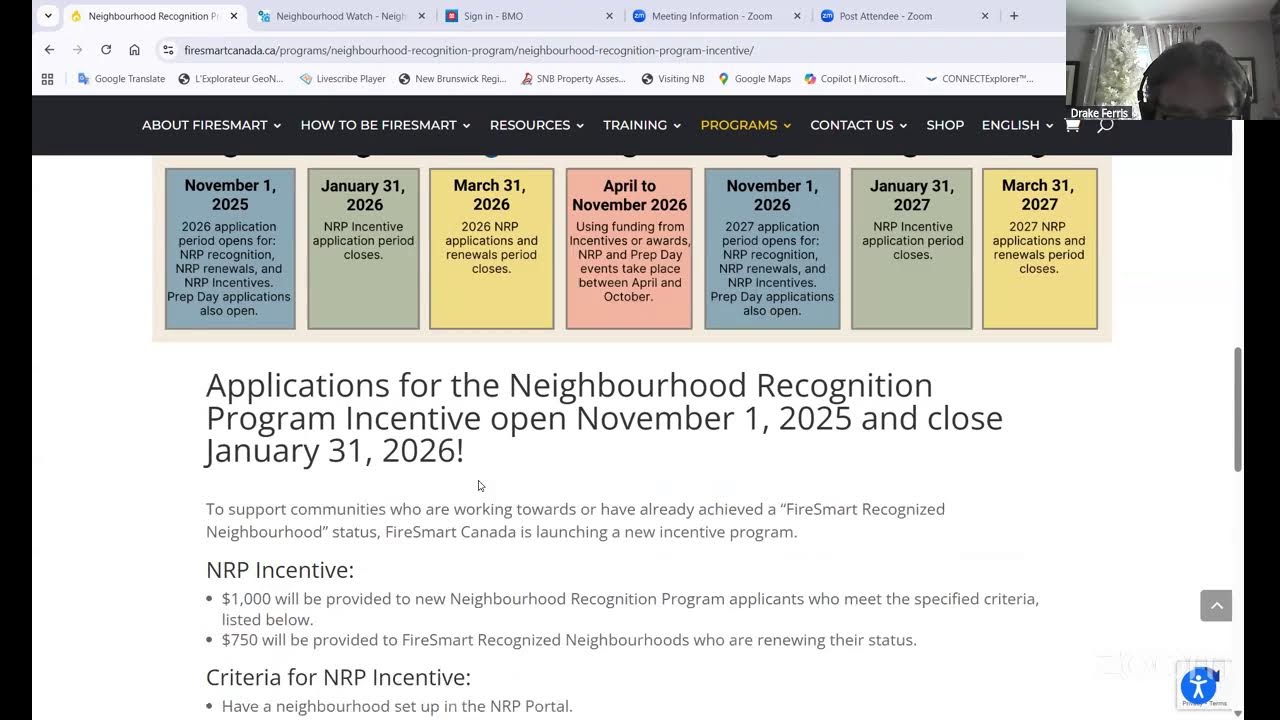
Task: Open the accessibility options widget
Action: click(1198, 686)
